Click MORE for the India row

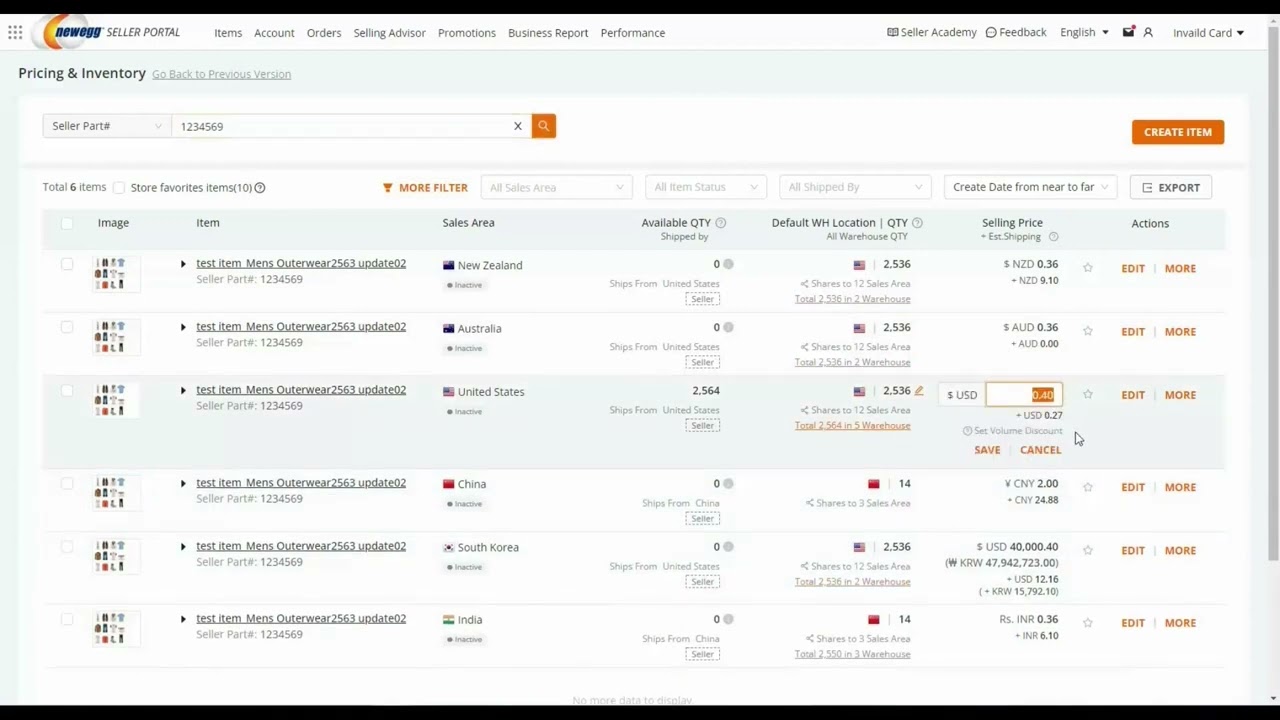[x=1180, y=623]
